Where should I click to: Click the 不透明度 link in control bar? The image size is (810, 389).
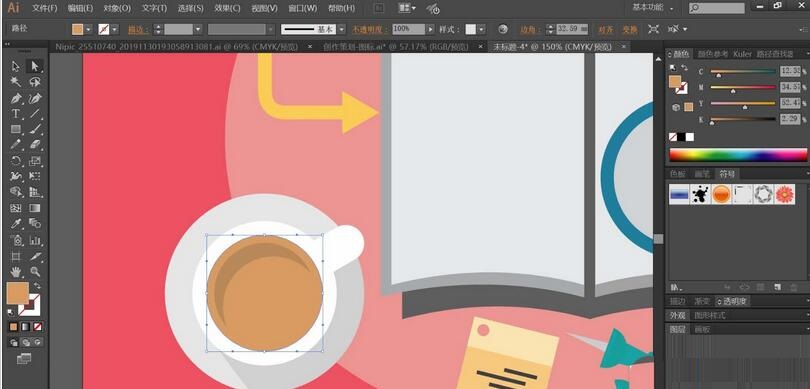point(371,29)
